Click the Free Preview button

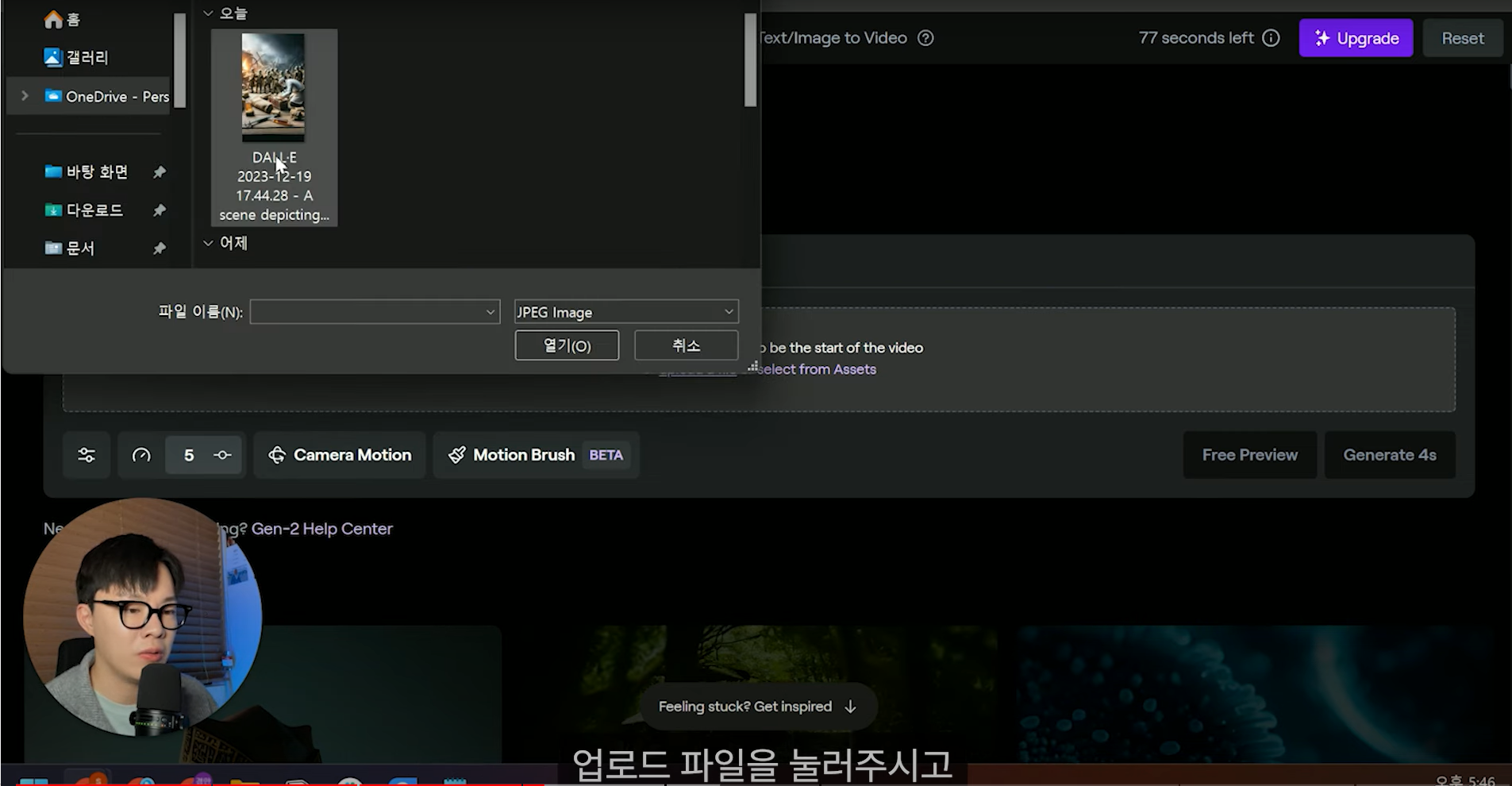tap(1249, 455)
